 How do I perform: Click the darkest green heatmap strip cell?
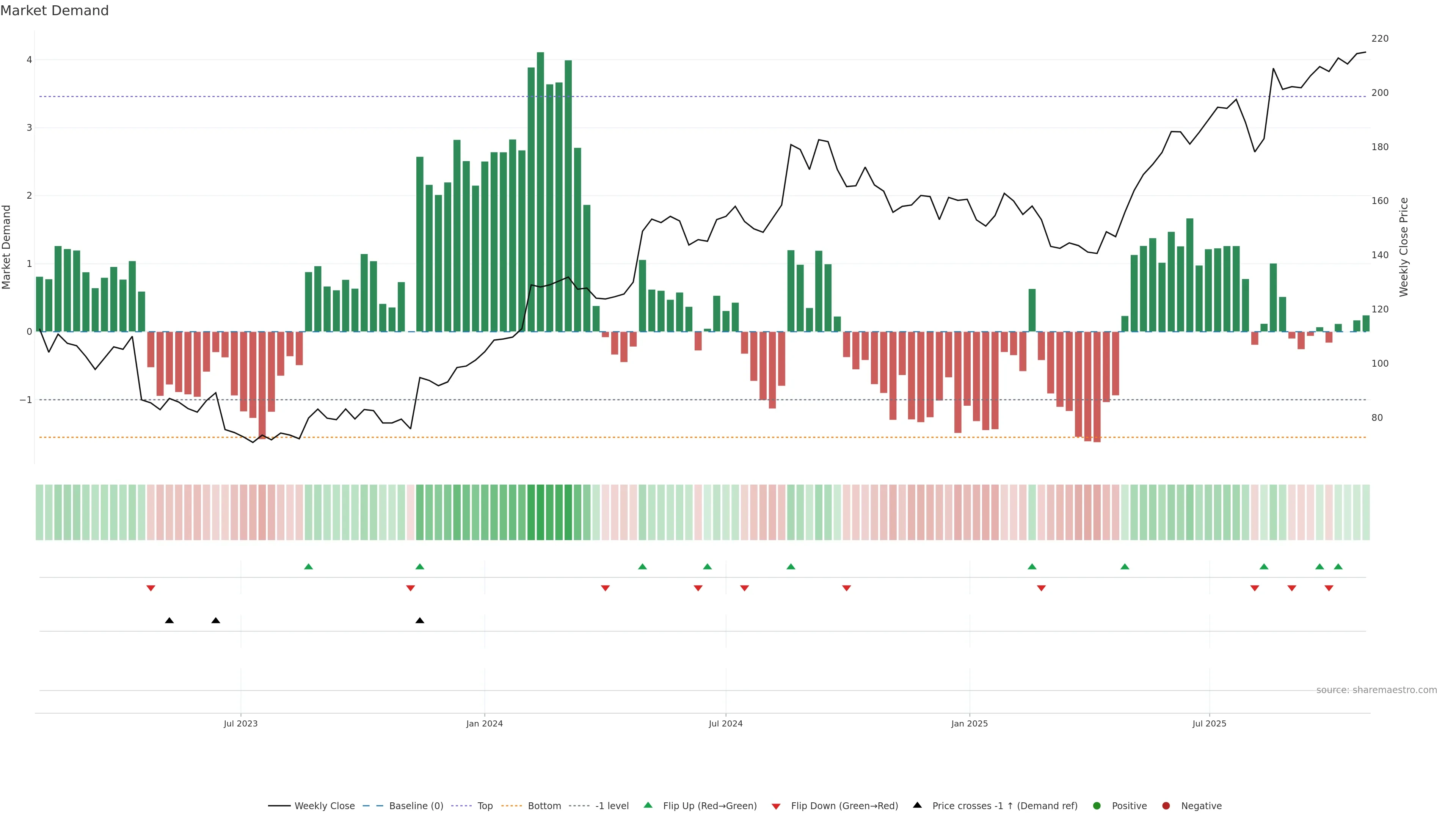tap(540, 512)
